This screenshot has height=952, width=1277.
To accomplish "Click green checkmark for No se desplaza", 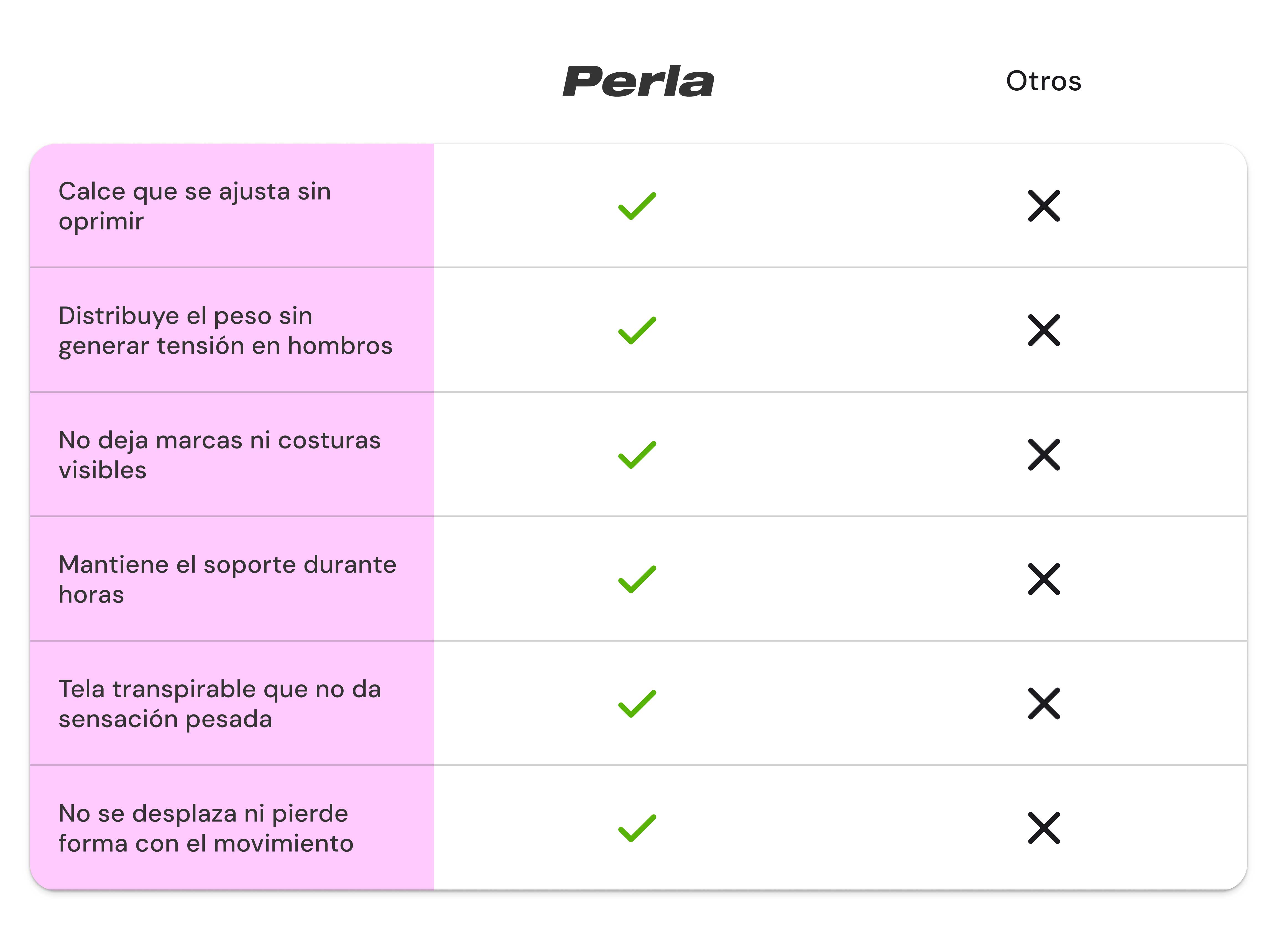I will pyautogui.click(x=637, y=828).
